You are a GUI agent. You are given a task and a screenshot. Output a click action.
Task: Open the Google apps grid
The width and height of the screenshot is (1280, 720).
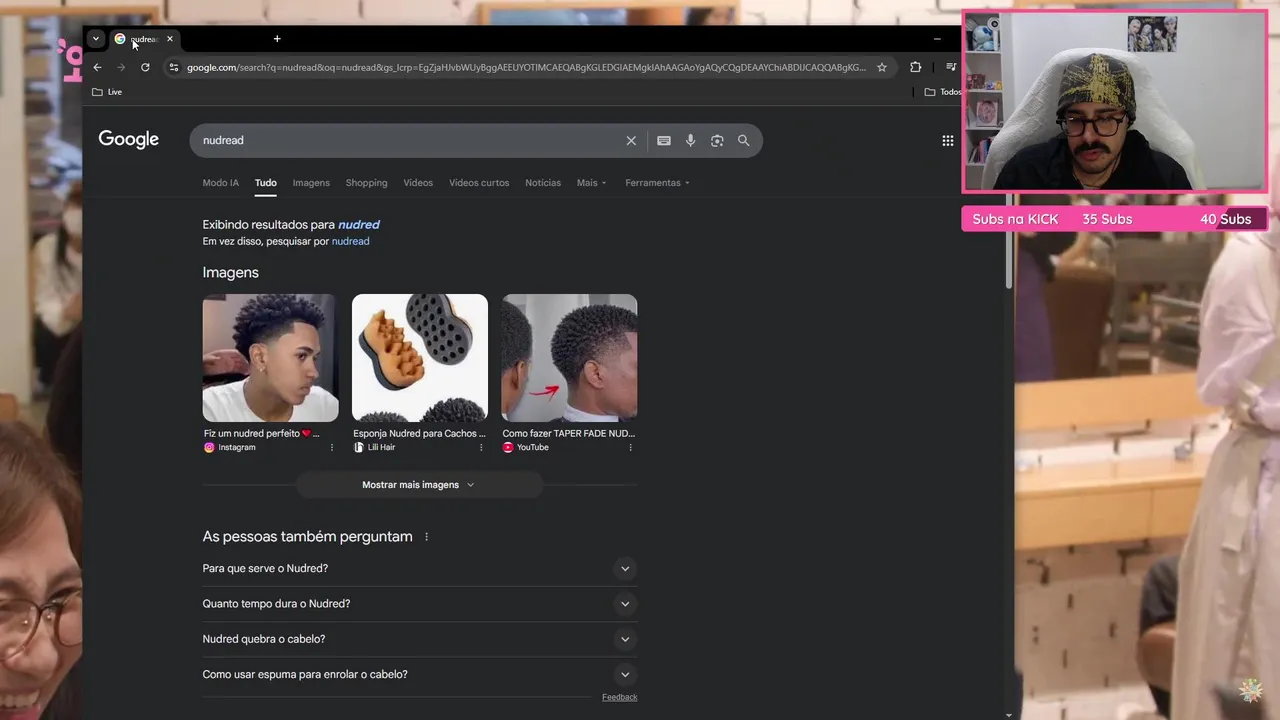tap(948, 141)
